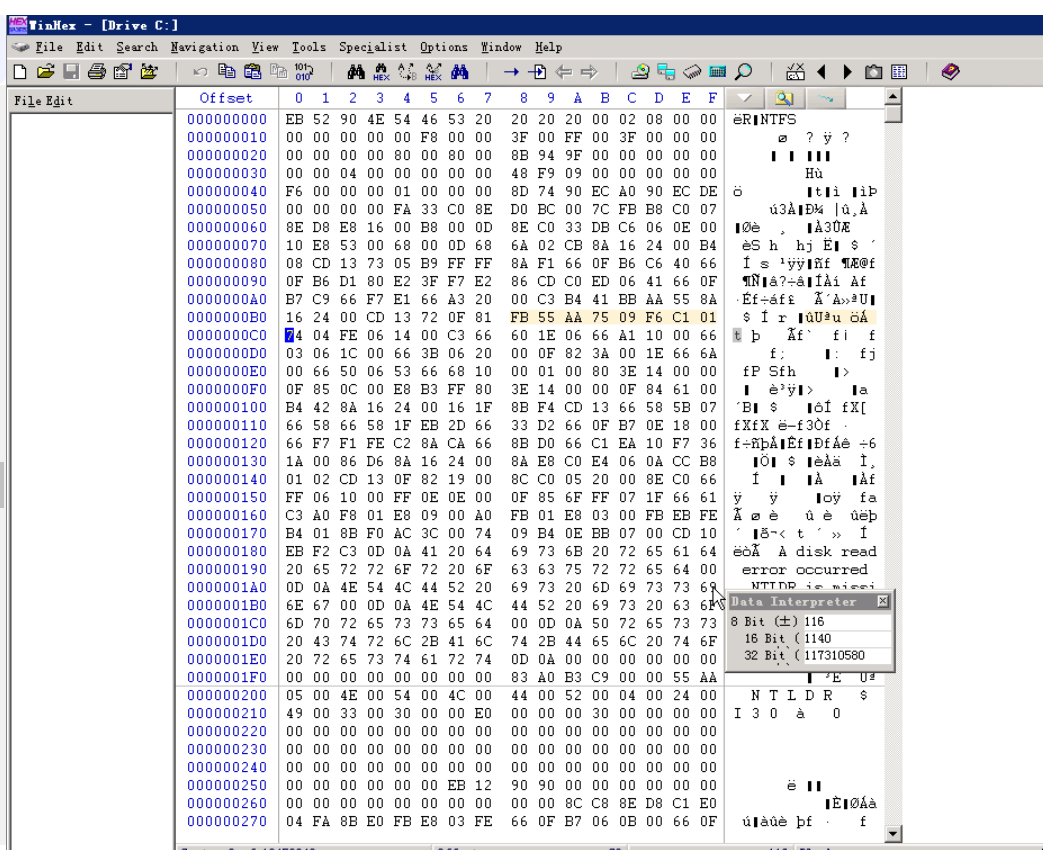Click the Open Folder icon with arrow

click(x=149, y=72)
